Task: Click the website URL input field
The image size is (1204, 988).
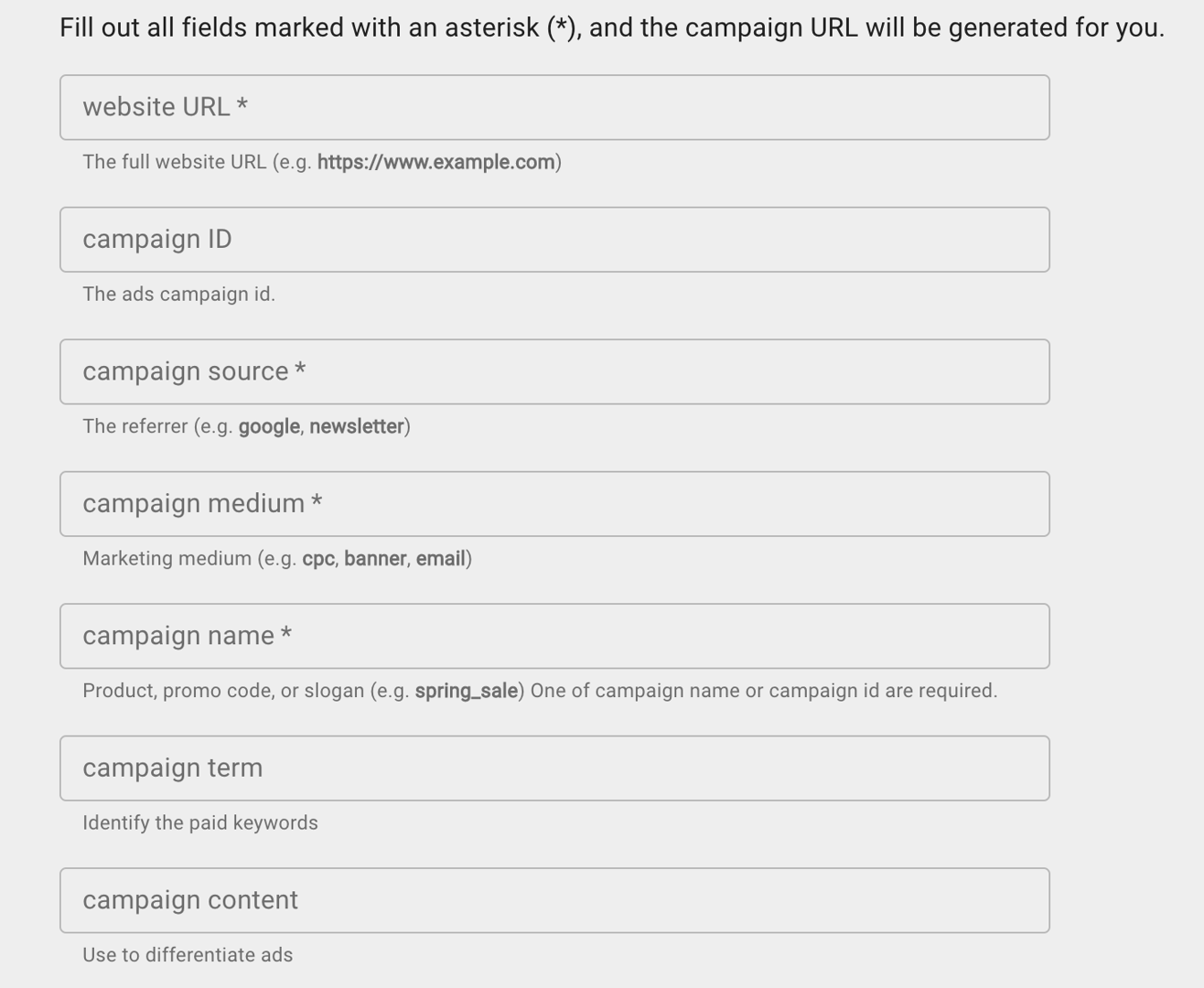Action: 554,107
